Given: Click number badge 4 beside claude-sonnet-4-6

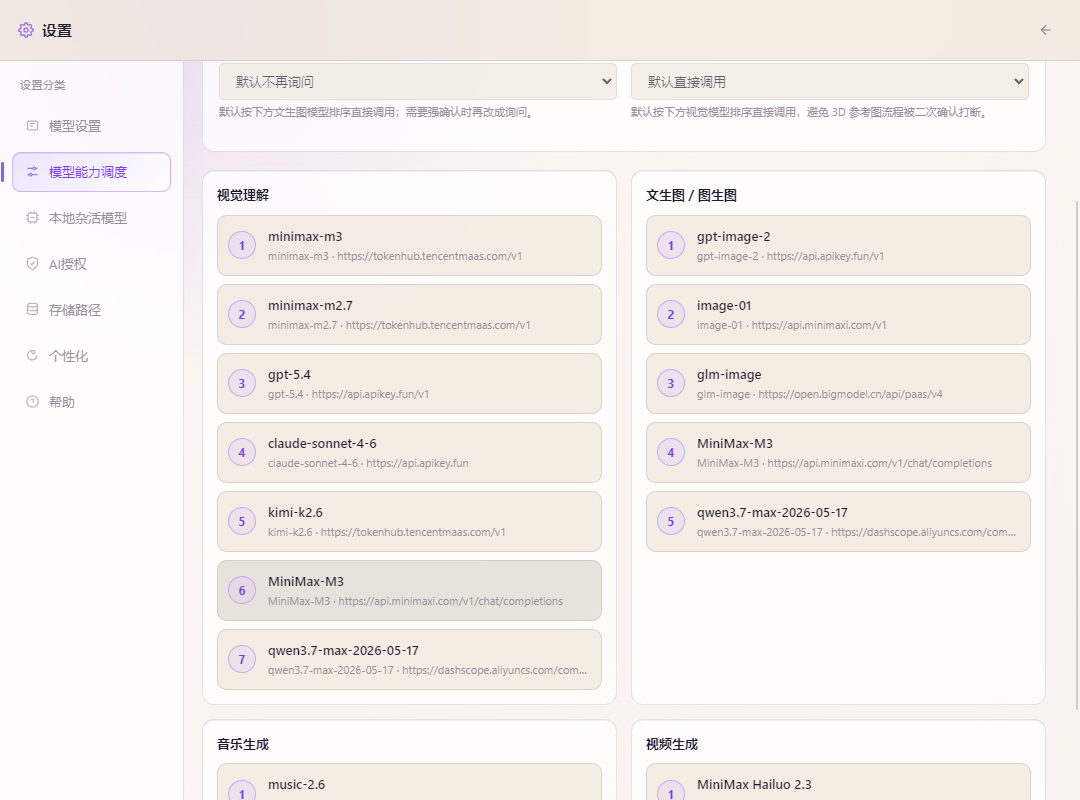Looking at the screenshot, I should pos(242,452).
